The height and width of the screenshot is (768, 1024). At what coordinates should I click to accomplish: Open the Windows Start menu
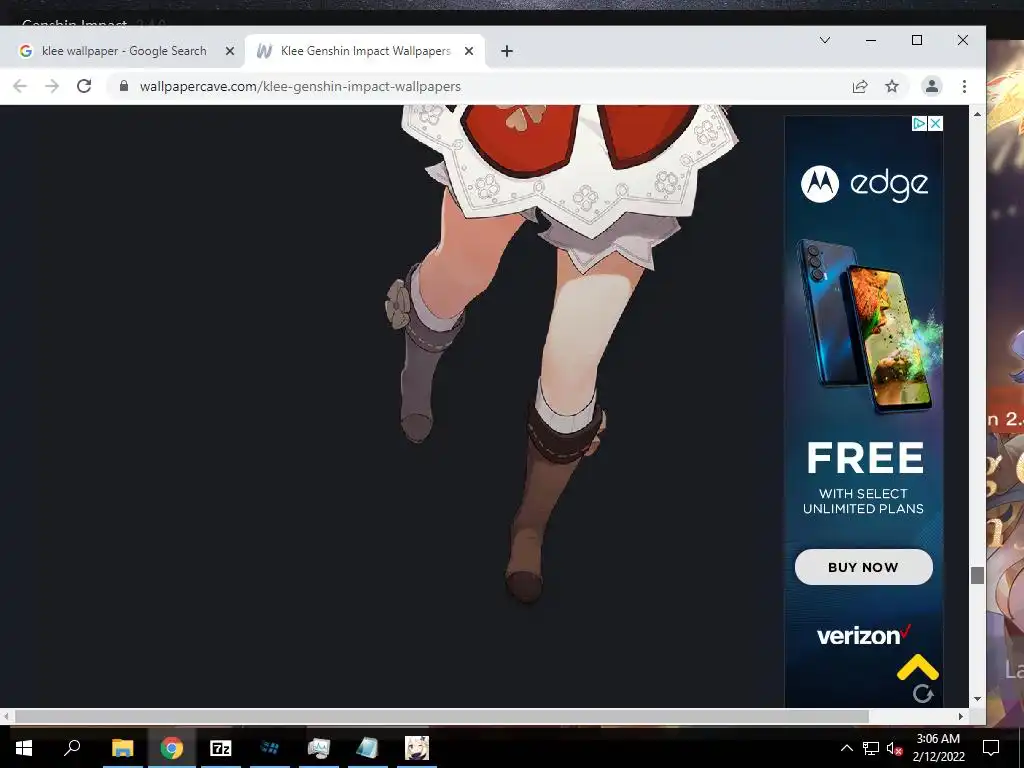[24, 748]
